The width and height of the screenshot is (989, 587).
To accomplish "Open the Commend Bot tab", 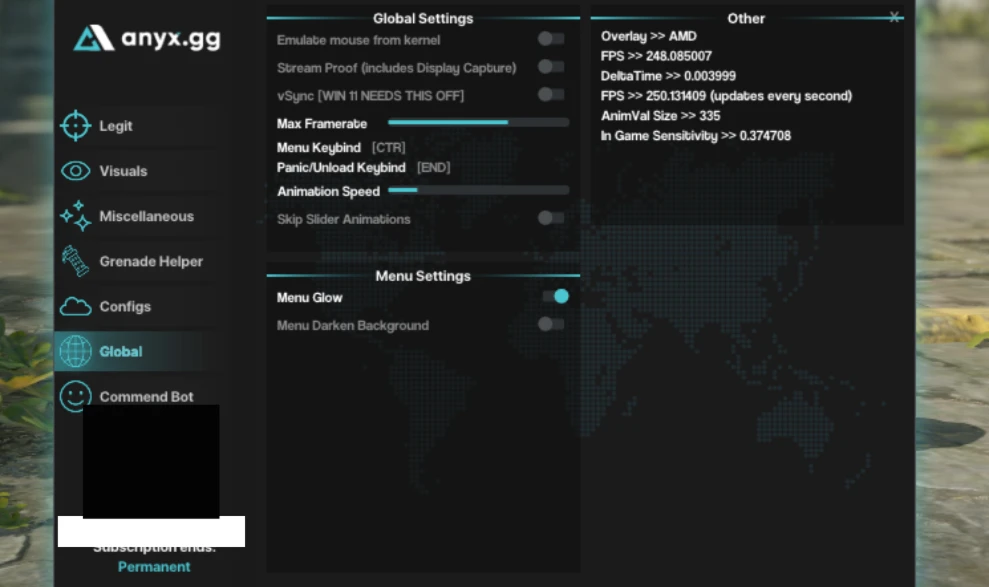I will pyautogui.click(x=139, y=397).
